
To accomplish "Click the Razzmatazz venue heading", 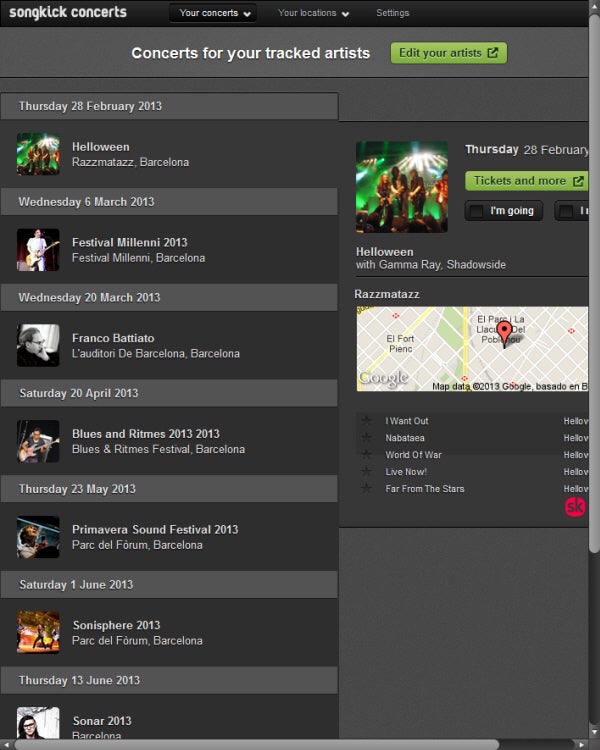I will 387,294.
